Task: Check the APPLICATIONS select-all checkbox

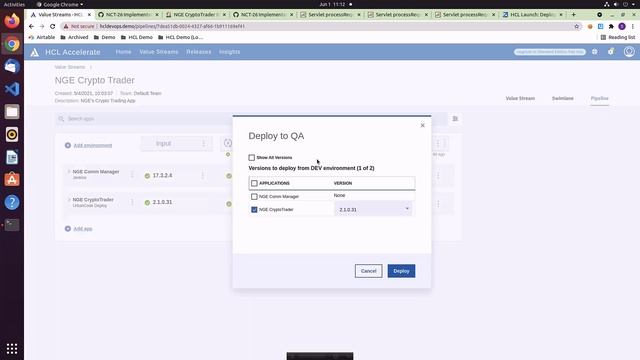Action: (x=254, y=183)
